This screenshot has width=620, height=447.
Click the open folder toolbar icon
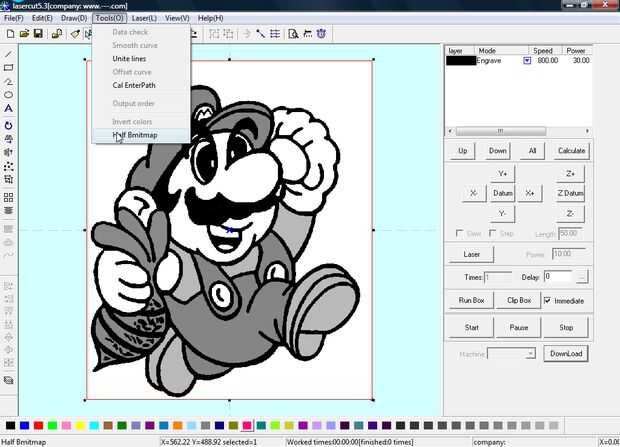coord(23,33)
